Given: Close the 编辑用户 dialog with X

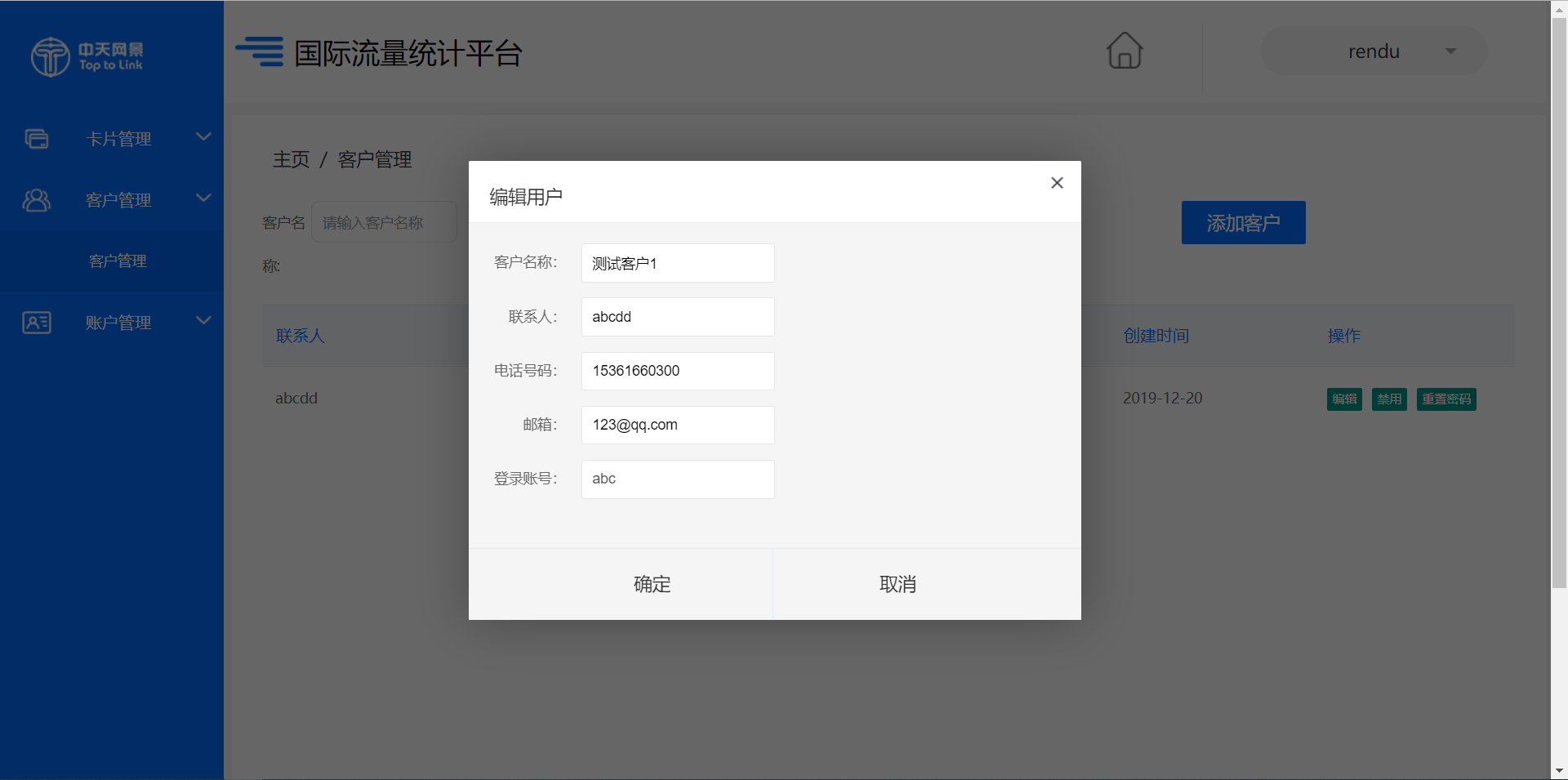Looking at the screenshot, I should (1057, 183).
